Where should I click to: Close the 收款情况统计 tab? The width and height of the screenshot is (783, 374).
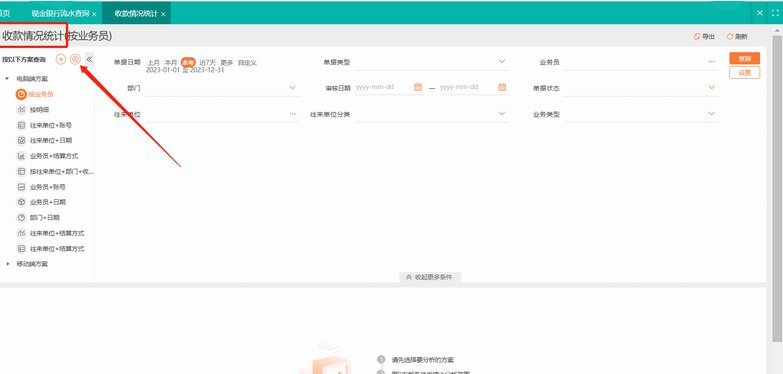[x=163, y=14]
